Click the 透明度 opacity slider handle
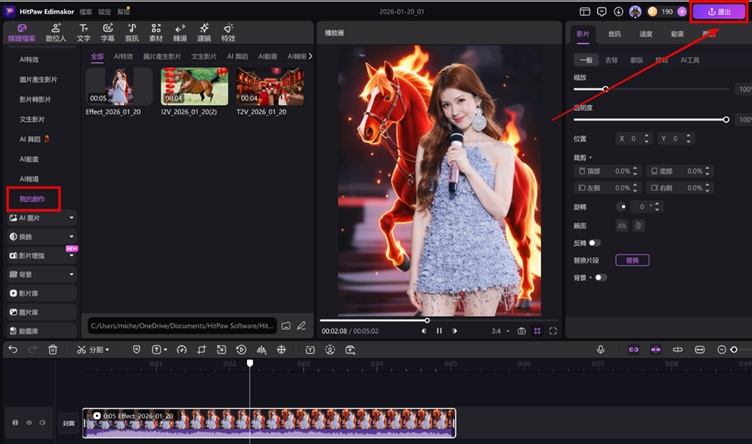Viewport: 752px width, 444px height. pos(726,119)
